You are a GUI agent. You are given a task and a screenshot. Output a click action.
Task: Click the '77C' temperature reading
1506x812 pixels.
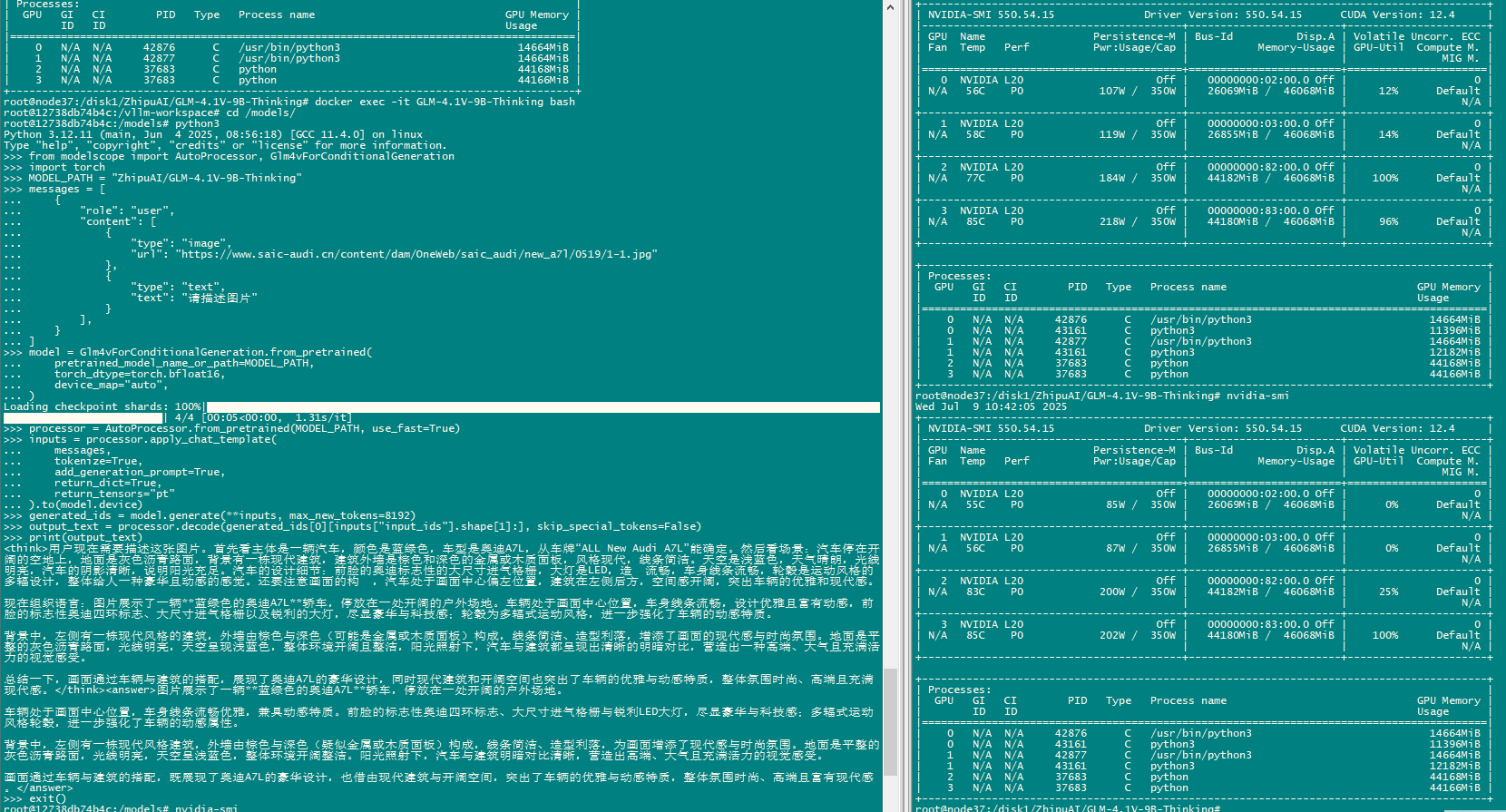pos(975,178)
